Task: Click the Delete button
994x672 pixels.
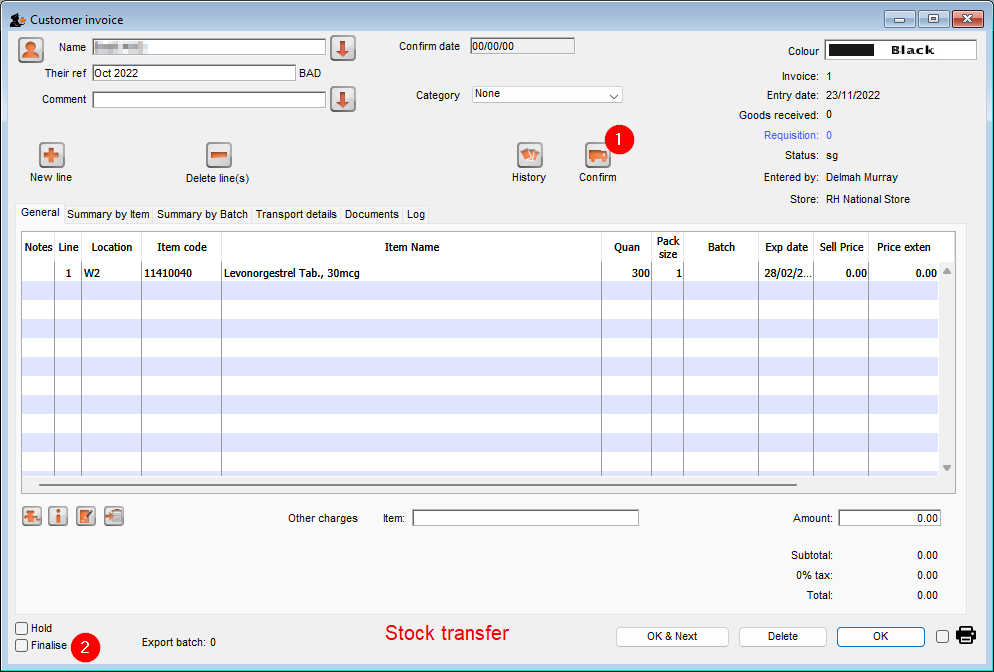Action: (x=782, y=636)
